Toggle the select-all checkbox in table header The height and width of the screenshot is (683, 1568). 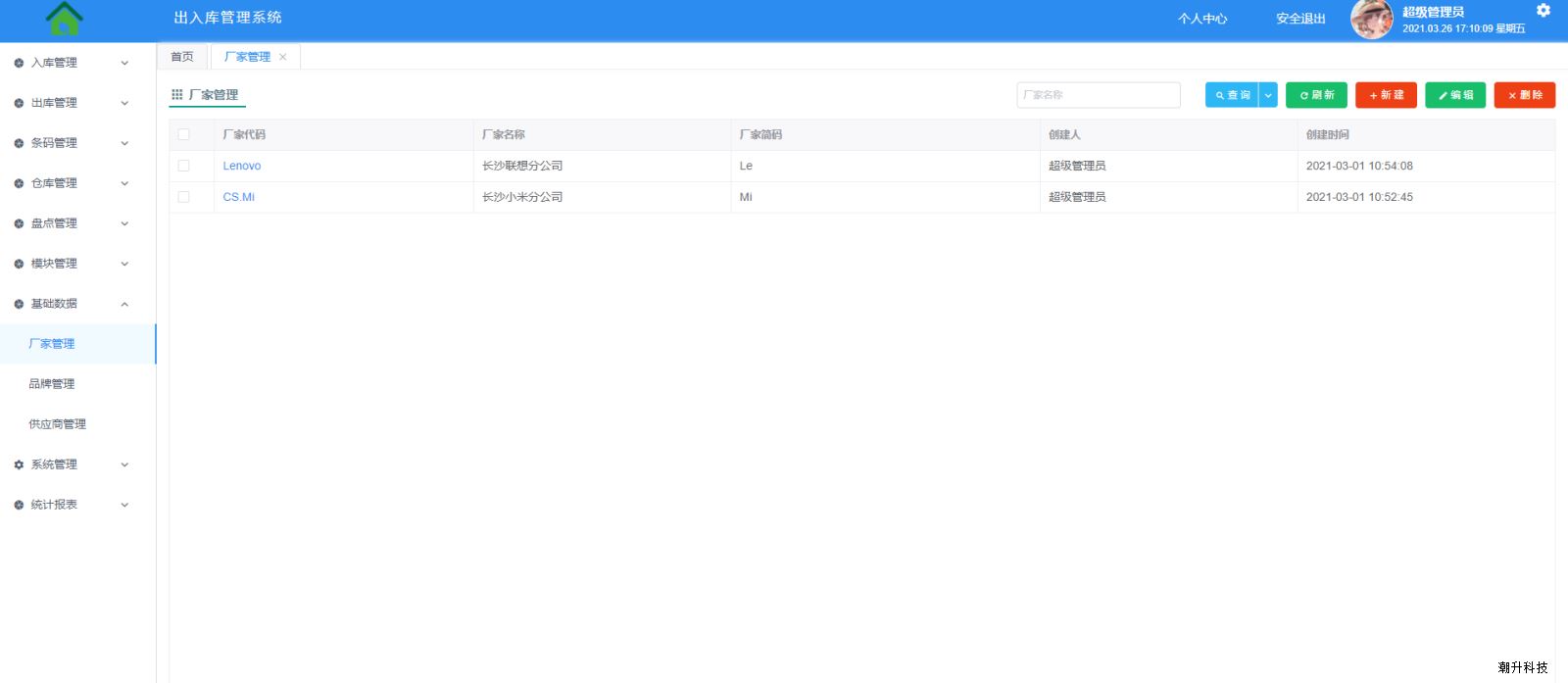point(183,134)
